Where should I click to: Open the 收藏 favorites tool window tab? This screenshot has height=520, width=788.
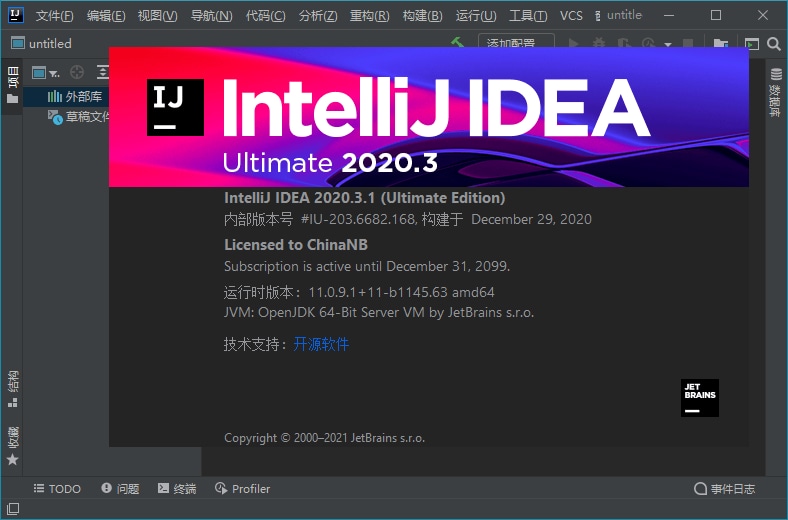point(13,446)
